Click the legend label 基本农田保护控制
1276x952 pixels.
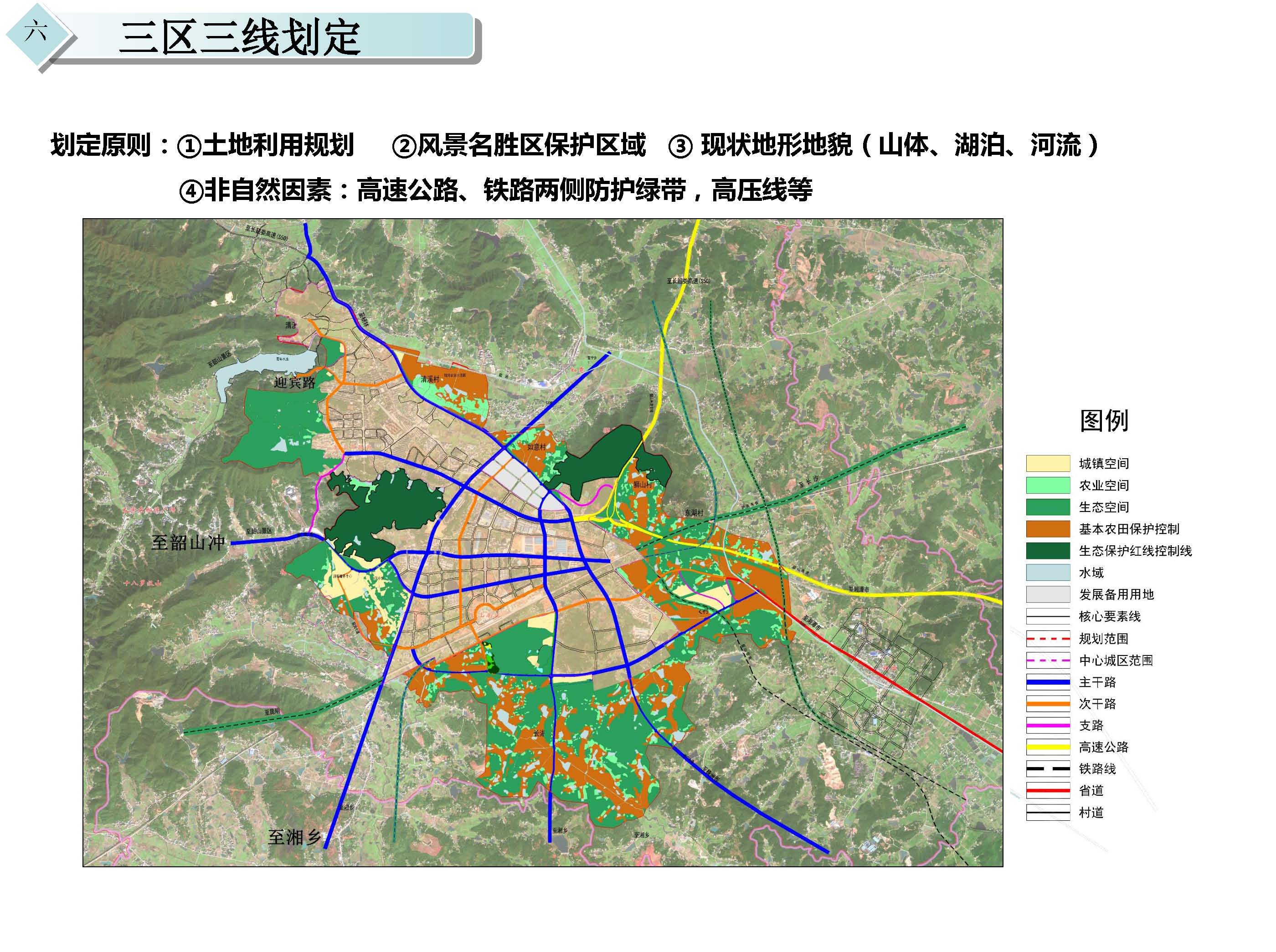[x=1129, y=529]
